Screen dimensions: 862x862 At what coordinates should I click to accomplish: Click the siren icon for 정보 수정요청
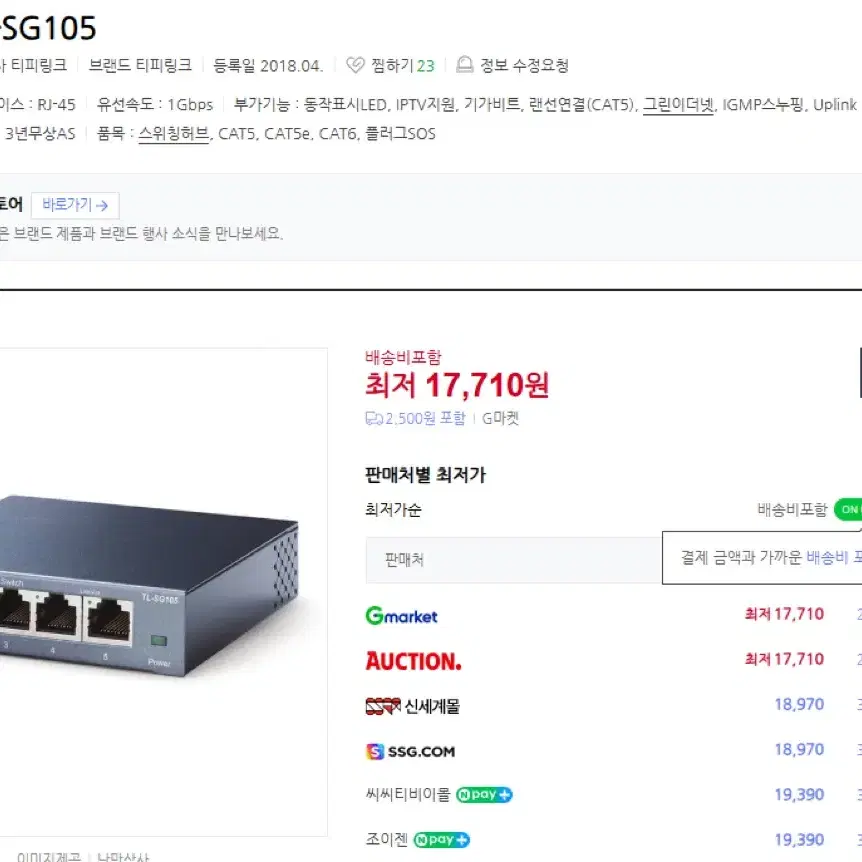pyautogui.click(x=465, y=65)
